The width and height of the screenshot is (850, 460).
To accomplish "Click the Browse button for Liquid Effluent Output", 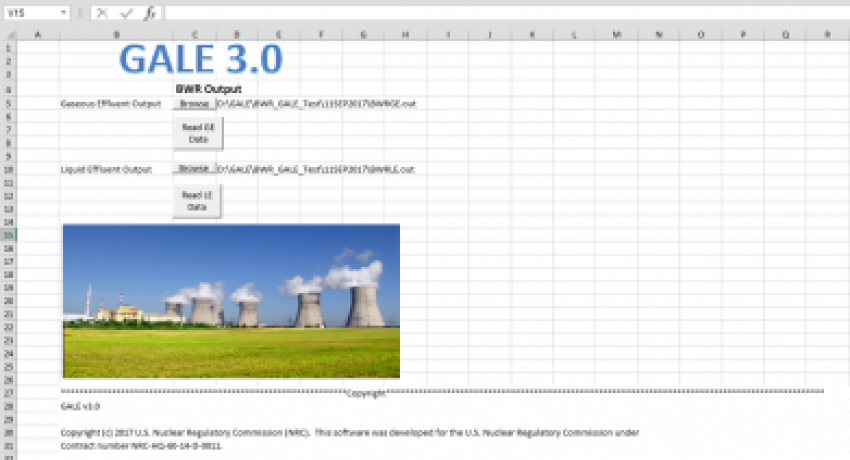I will coord(194,169).
